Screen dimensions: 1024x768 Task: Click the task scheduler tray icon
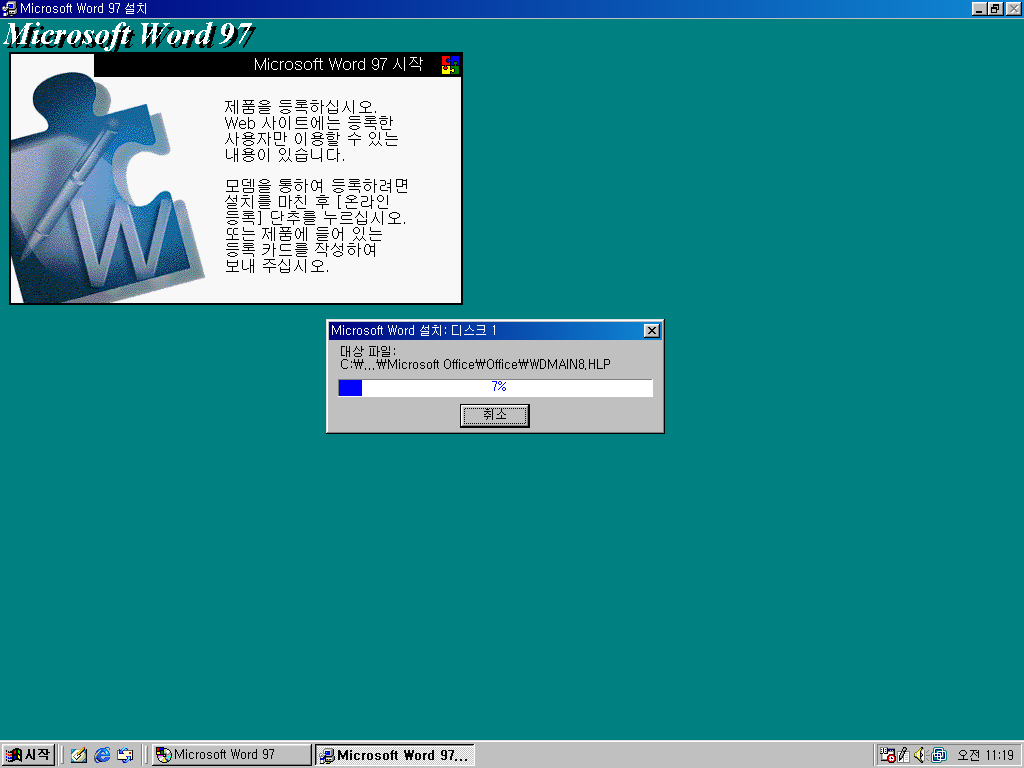(887, 755)
